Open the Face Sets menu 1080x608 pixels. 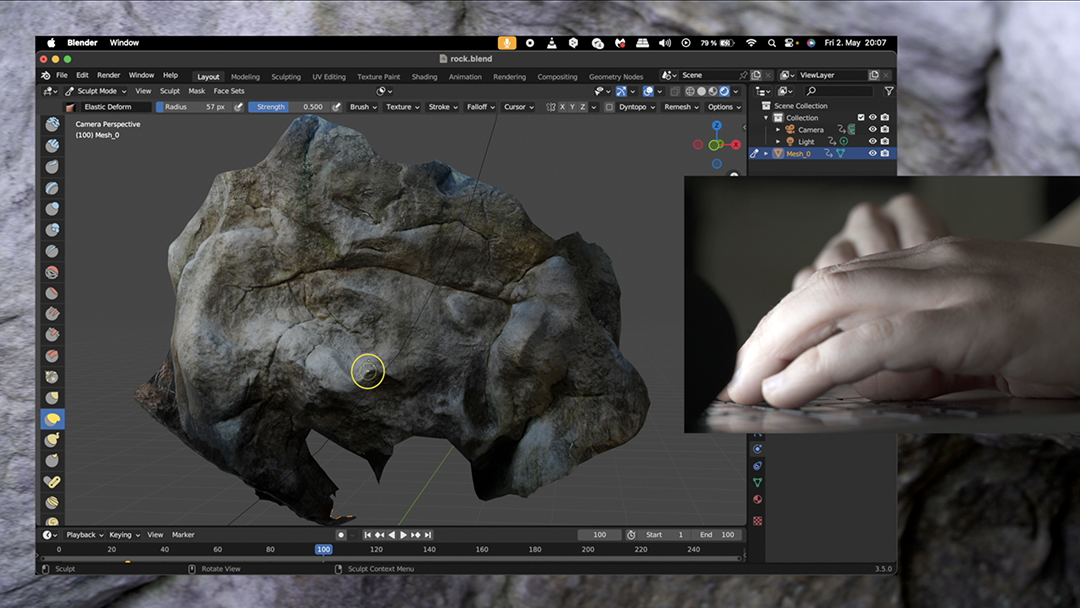[229, 91]
